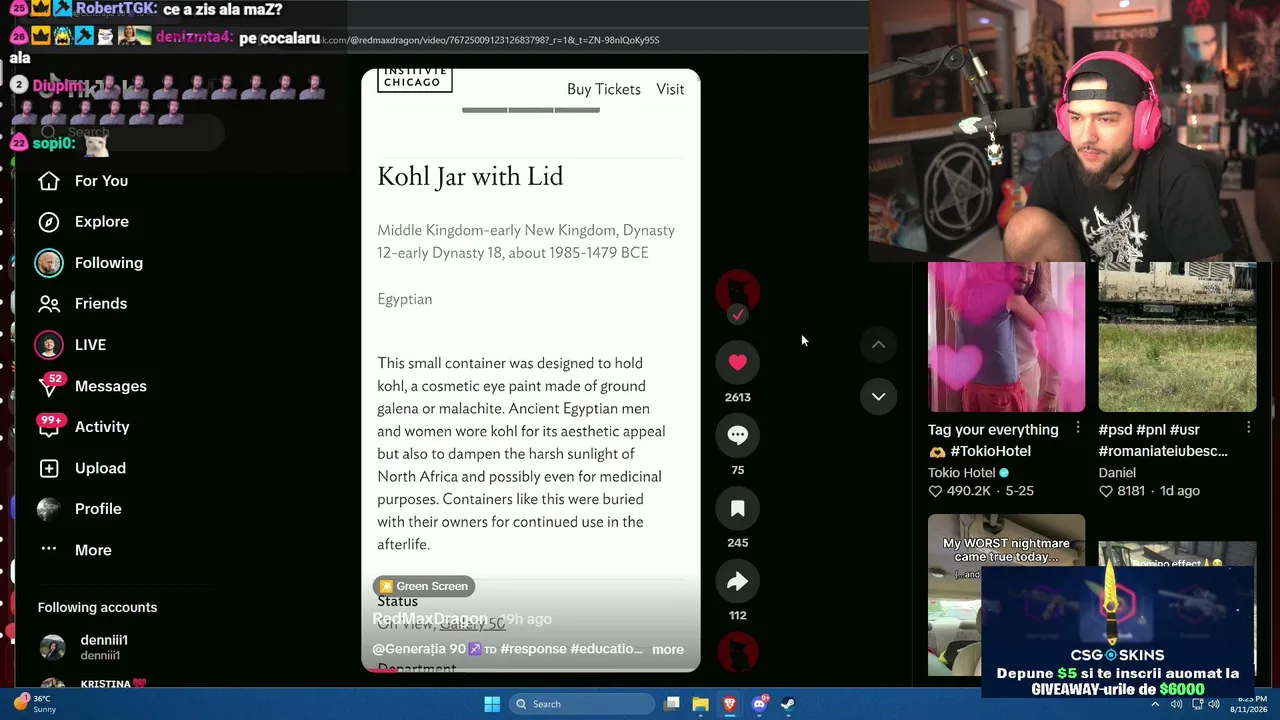Show hidden system tray icons
This screenshot has height=720, width=1280.
tap(1155, 704)
